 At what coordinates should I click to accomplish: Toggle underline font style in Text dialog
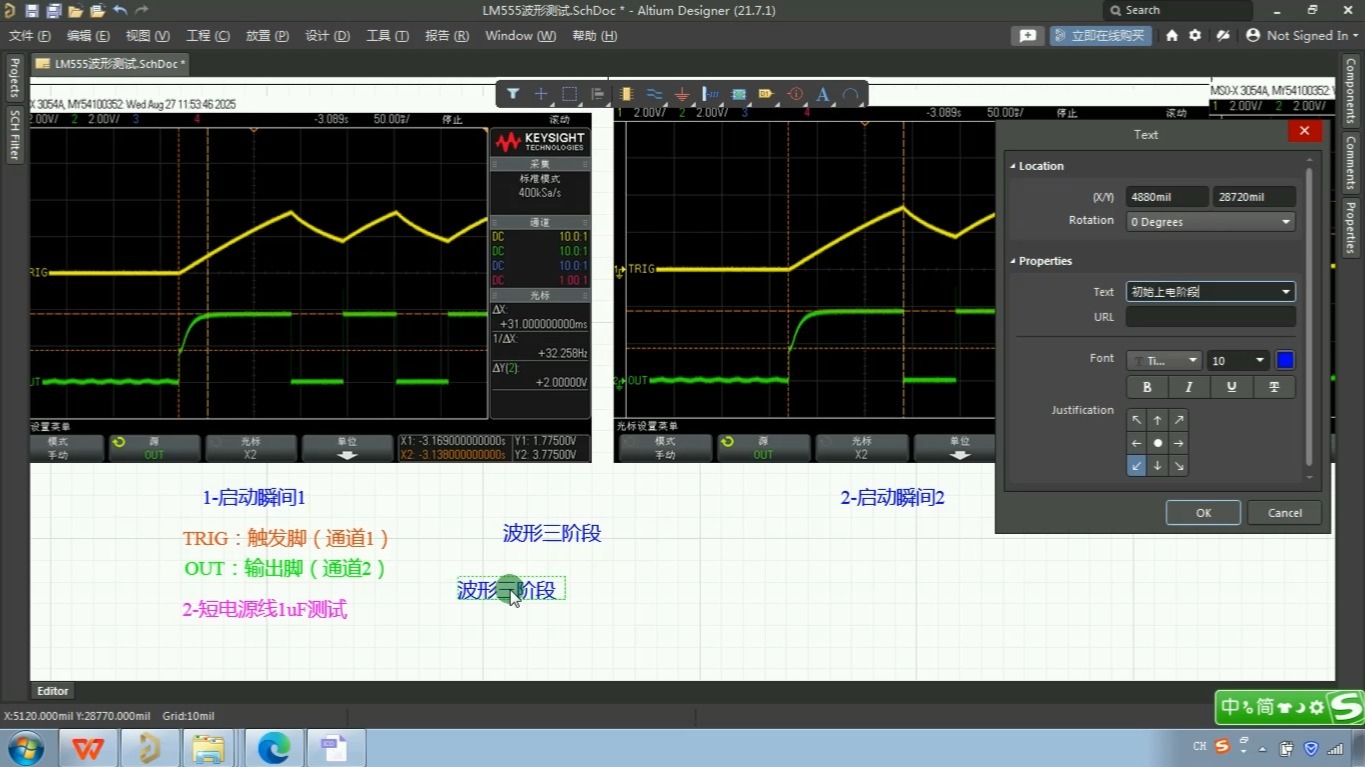pyautogui.click(x=1232, y=387)
